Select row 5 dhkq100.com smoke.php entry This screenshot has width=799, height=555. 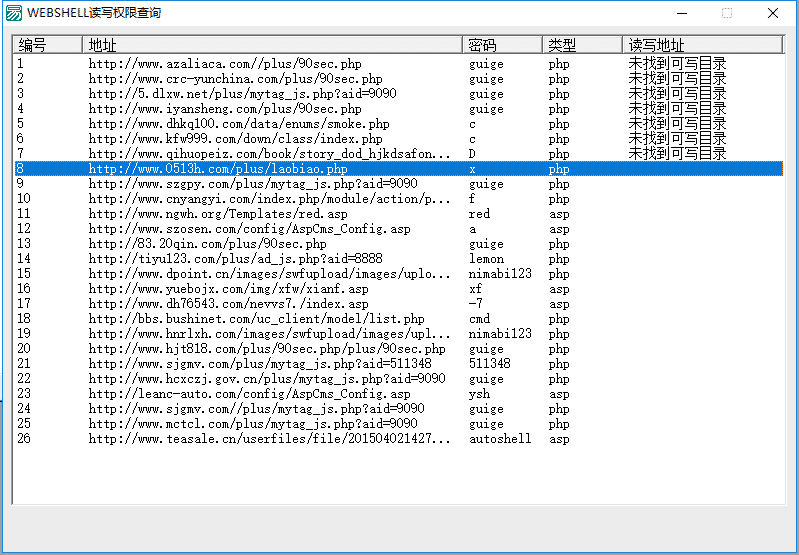click(x=238, y=124)
